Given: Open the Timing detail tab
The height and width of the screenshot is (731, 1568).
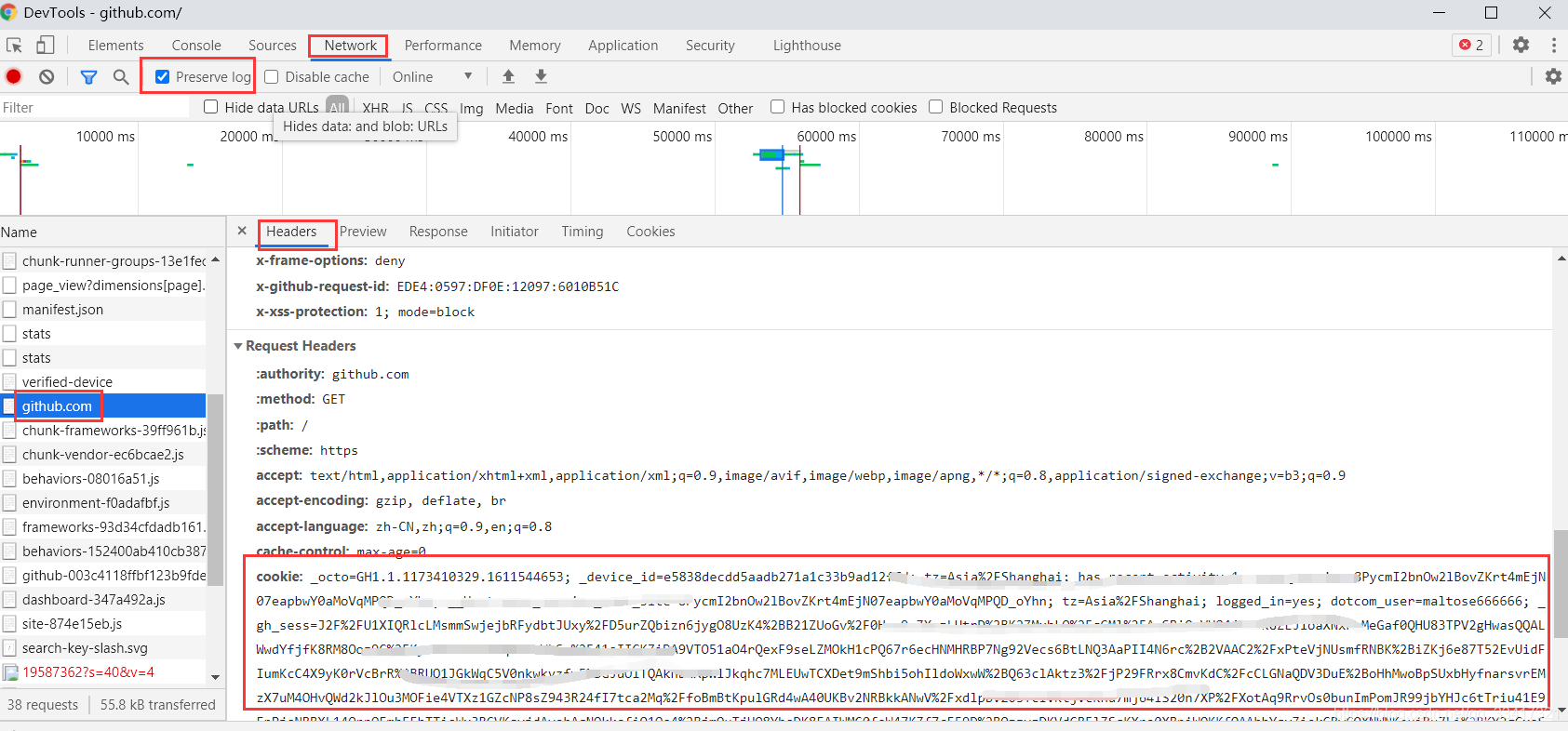Looking at the screenshot, I should pyautogui.click(x=583, y=231).
